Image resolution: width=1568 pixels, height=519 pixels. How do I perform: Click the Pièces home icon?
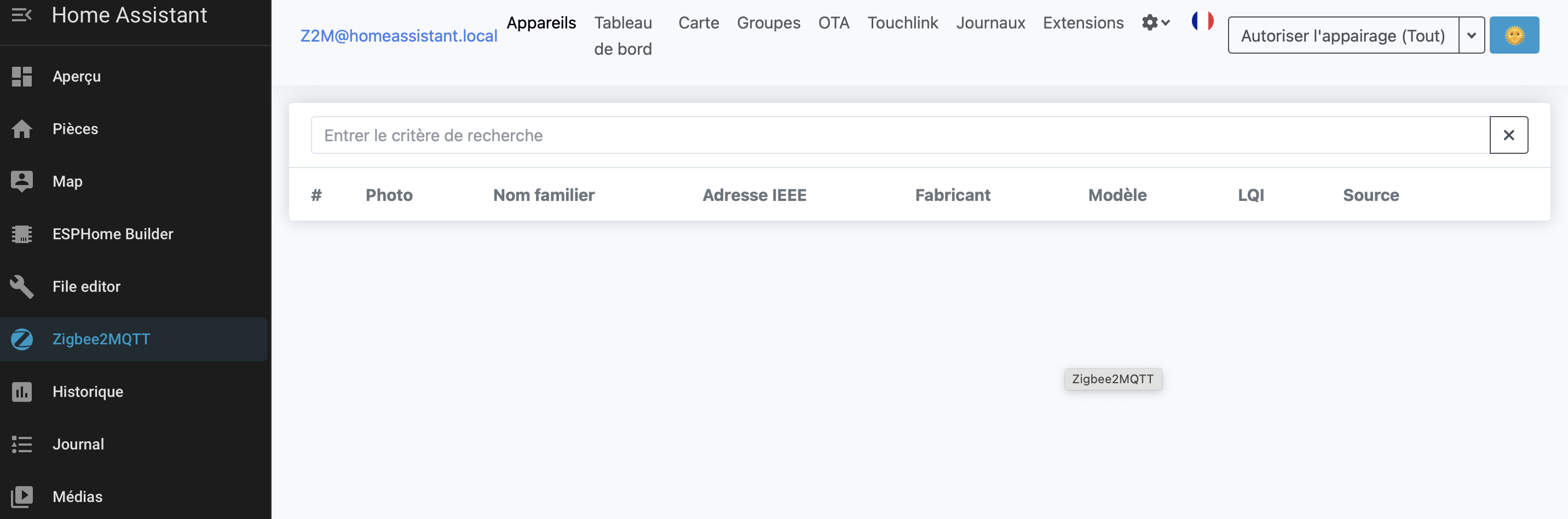pyautogui.click(x=22, y=129)
